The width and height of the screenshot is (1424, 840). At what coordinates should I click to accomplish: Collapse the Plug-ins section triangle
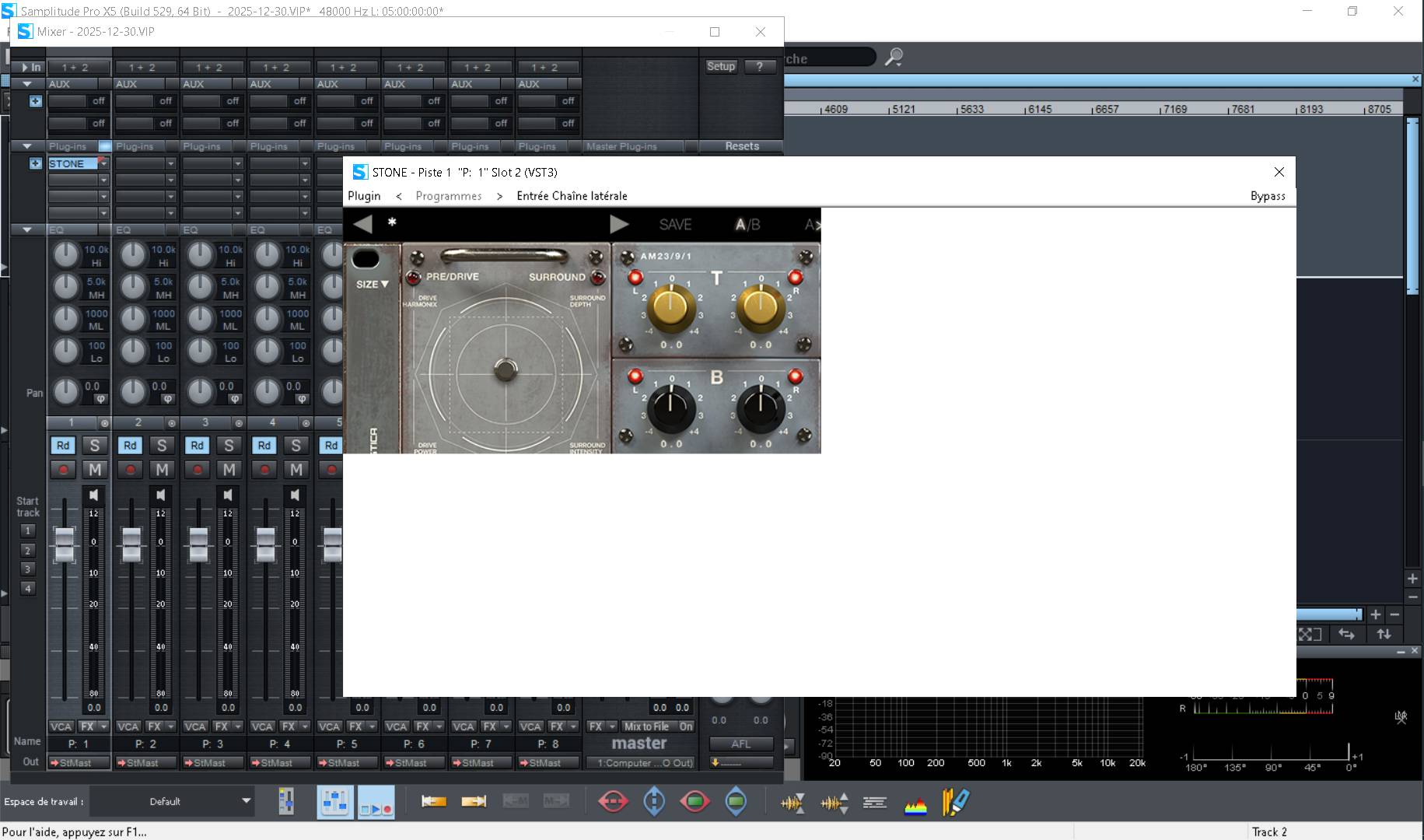coord(27,146)
